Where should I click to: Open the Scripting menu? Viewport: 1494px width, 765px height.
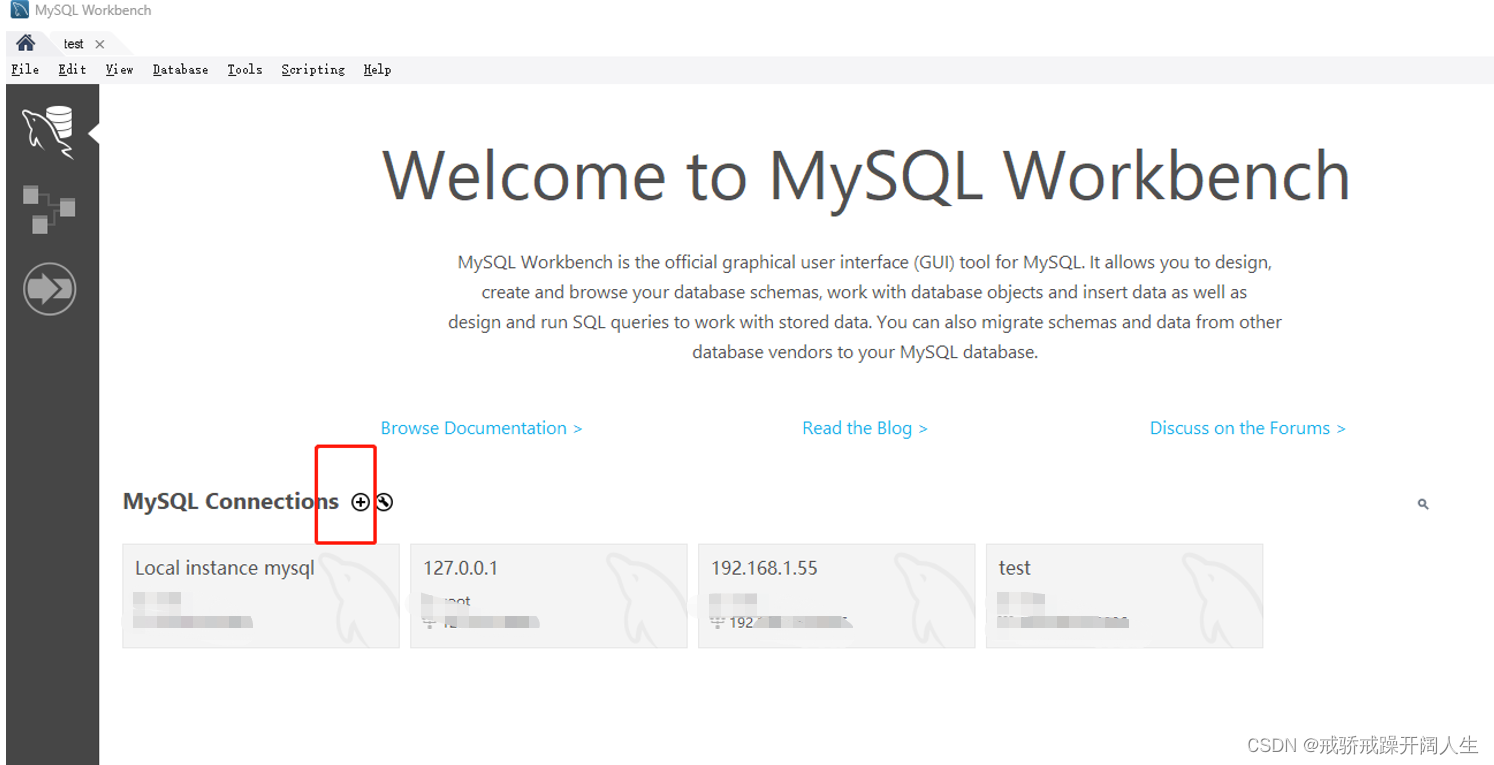(312, 69)
